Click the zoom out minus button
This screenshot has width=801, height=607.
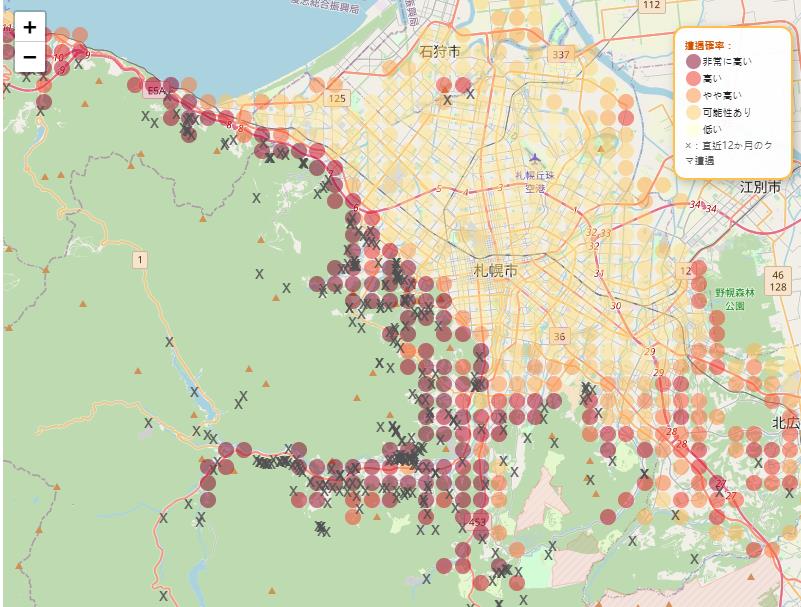point(29,57)
